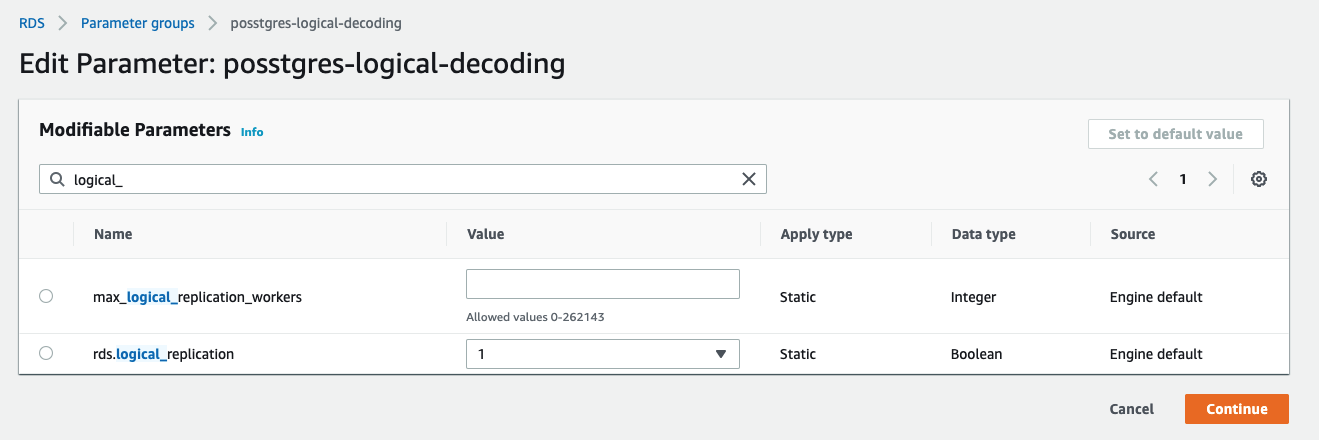This screenshot has width=1319, height=440.
Task: Click the Apply type column header
Action: [x=816, y=234]
